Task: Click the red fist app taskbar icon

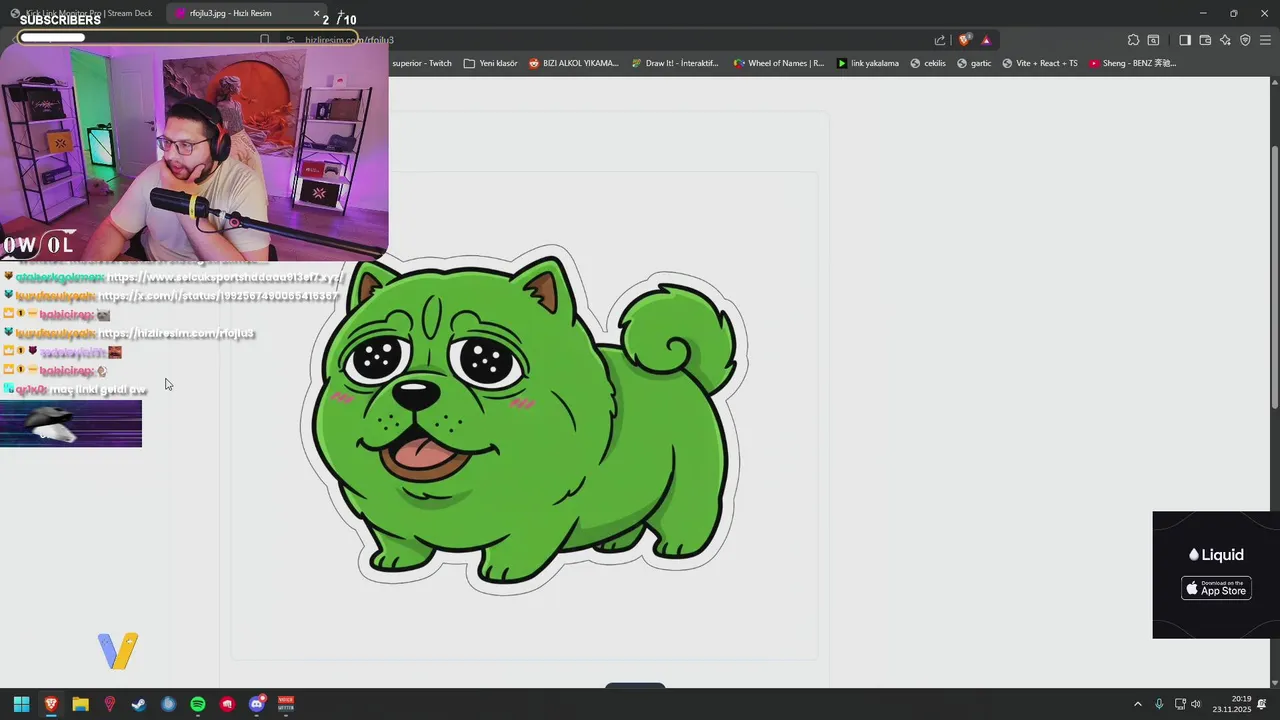Action: 227,704
